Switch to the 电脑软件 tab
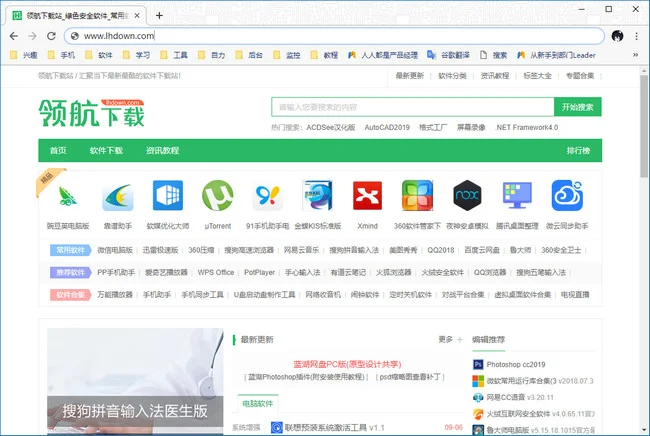Image resolution: width=650 pixels, height=436 pixels. [258, 404]
